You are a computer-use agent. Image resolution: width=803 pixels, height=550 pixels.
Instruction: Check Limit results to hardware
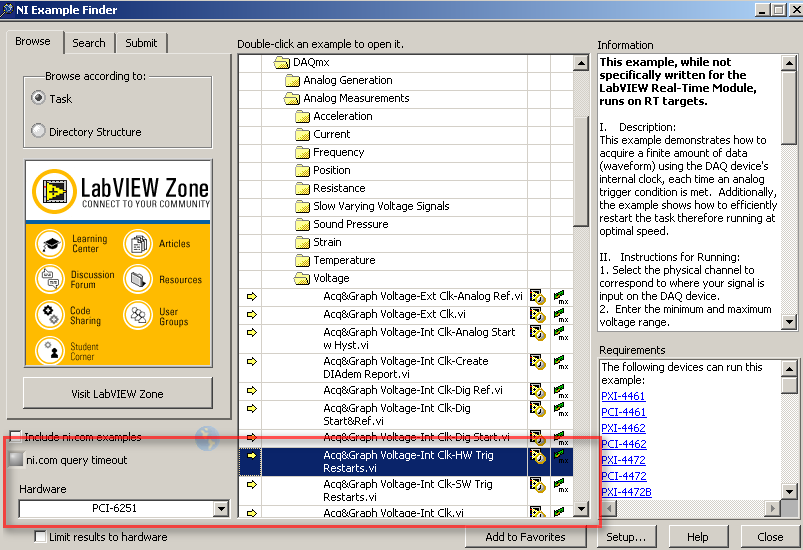40,536
